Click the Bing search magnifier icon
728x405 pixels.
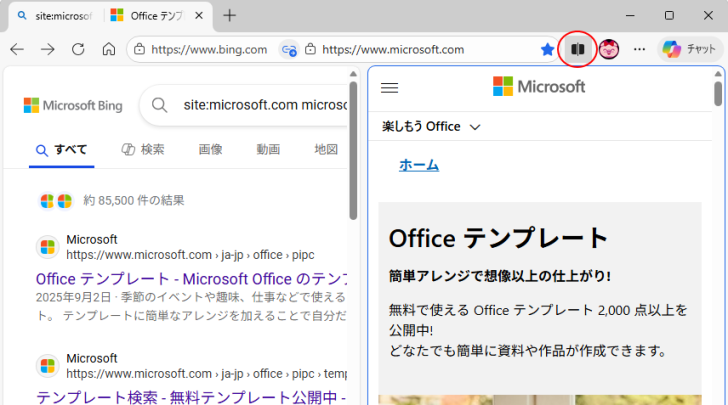tap(159, 105)
